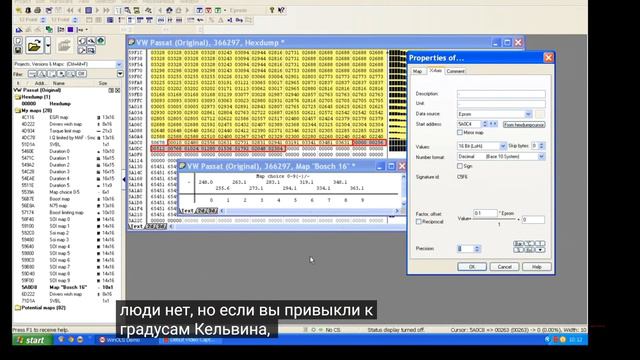Click the round up-arrow icon in toolbar

coord(169,10)
